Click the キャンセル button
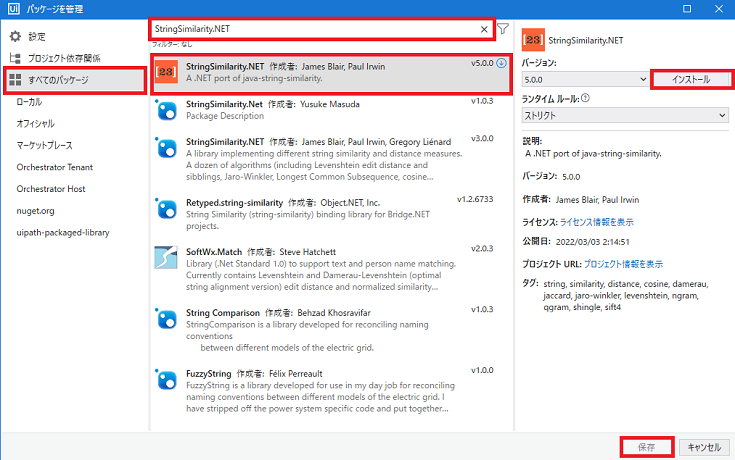This screenshot has height=460, width=735. click(704, 447)
